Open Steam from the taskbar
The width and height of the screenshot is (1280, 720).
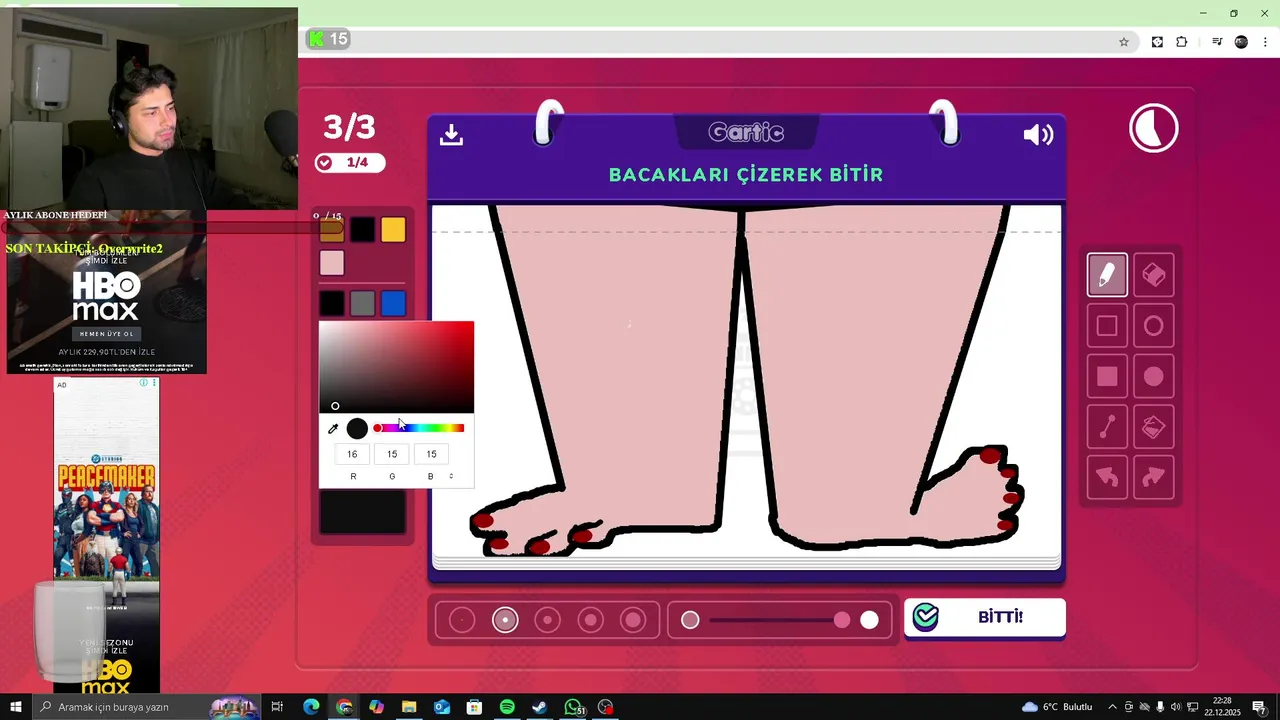click(539, 707)
